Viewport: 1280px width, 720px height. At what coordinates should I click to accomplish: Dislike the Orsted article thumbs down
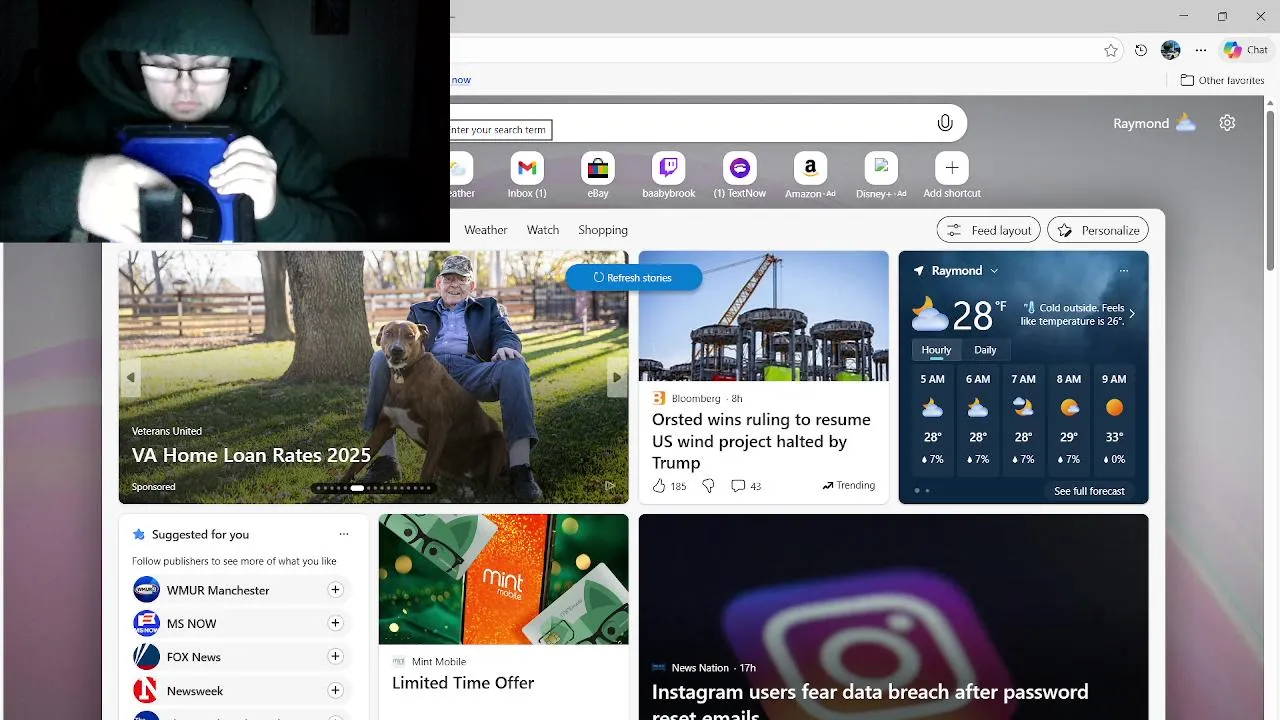708,486
